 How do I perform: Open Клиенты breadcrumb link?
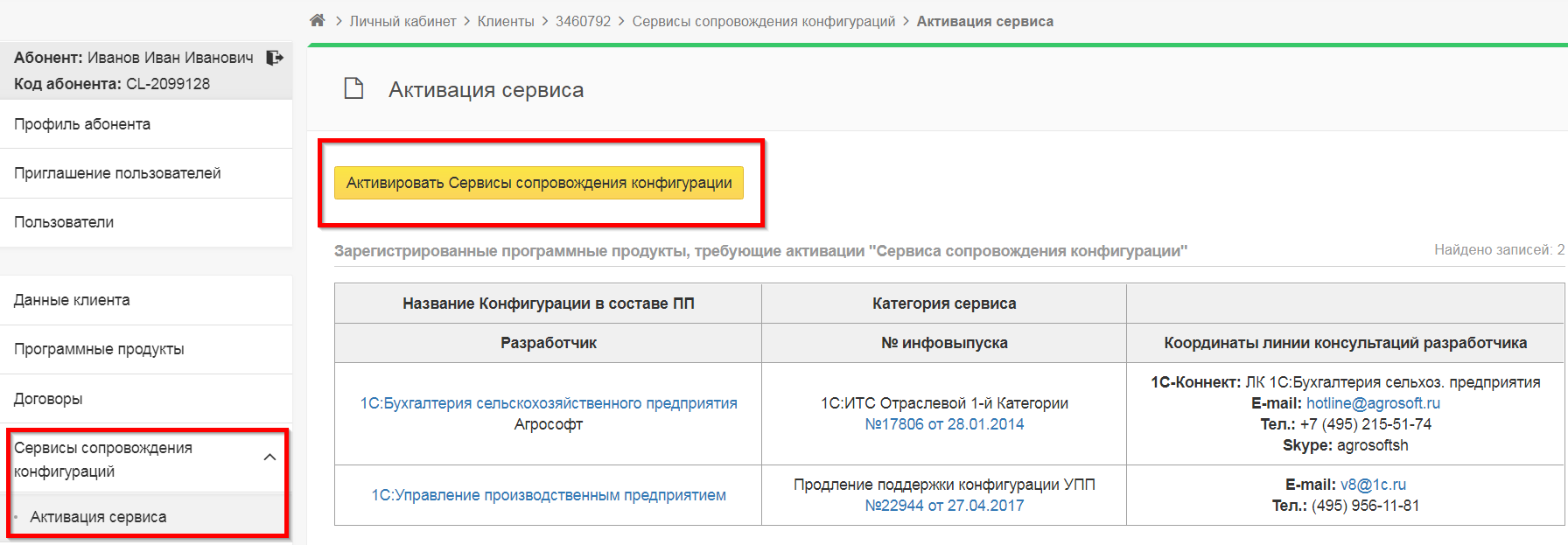(506, 21)
